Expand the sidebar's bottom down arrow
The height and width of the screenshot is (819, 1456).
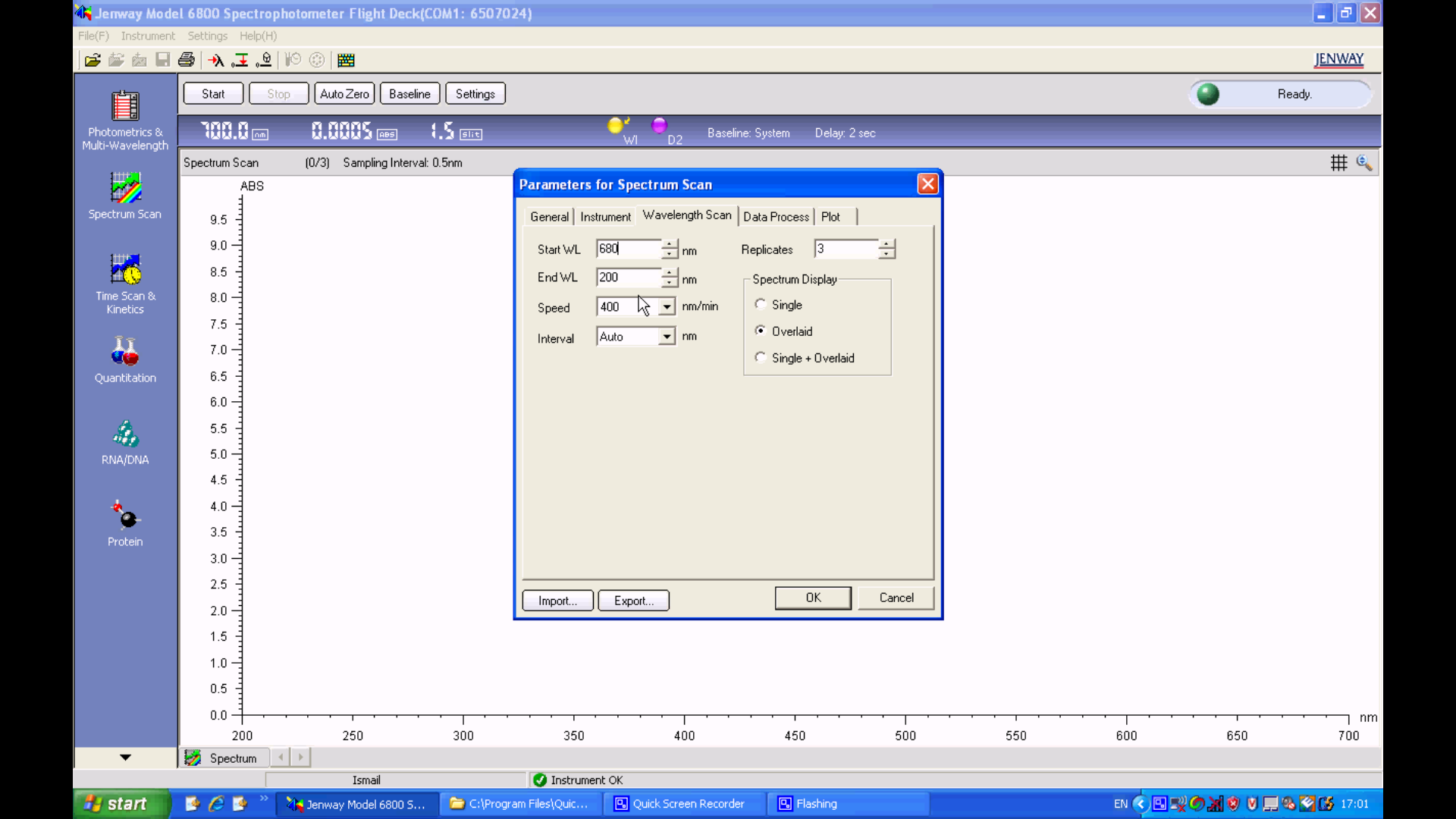click(125, 758)
